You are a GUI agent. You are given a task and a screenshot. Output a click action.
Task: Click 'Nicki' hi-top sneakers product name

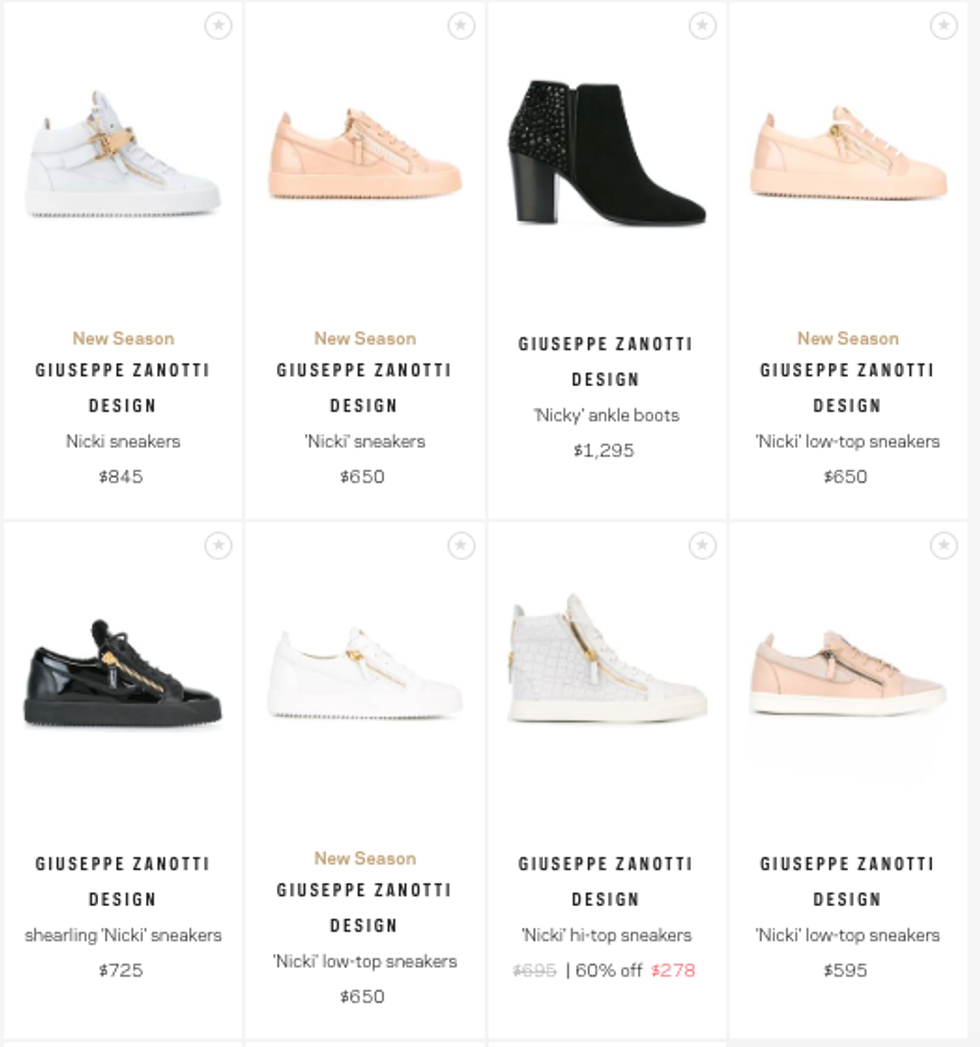(606, 935)
